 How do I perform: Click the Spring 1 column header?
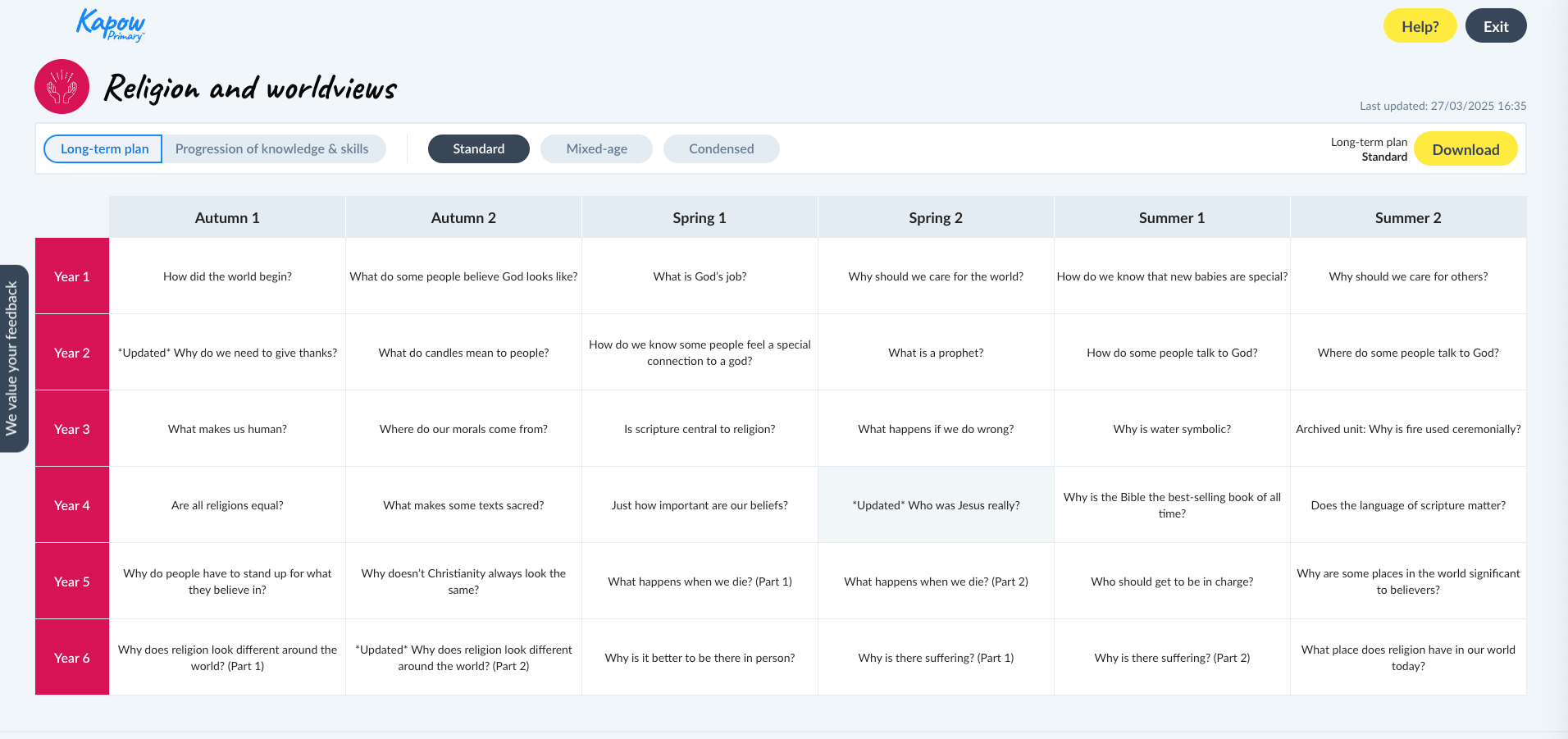tap(699, 218)
